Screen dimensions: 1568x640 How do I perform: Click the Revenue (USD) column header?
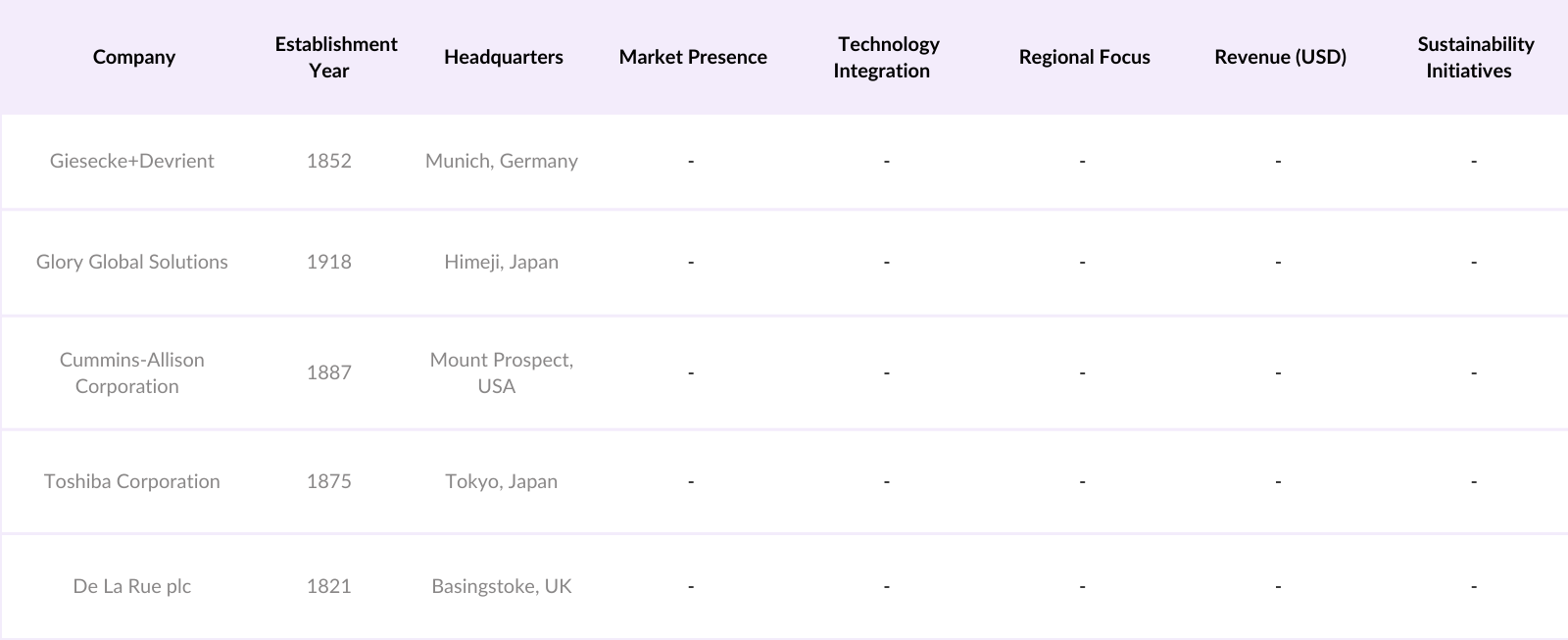point(1280,57)
